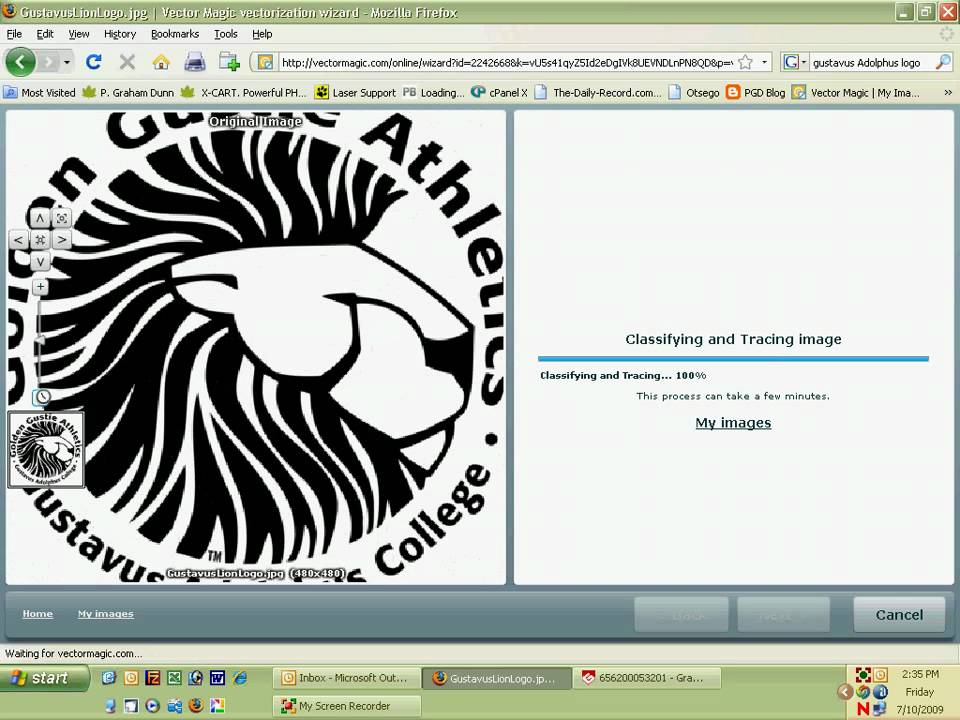Click the 2:35 PM system clock
Screen dimensions: 960x720
[x=920, y=674]
